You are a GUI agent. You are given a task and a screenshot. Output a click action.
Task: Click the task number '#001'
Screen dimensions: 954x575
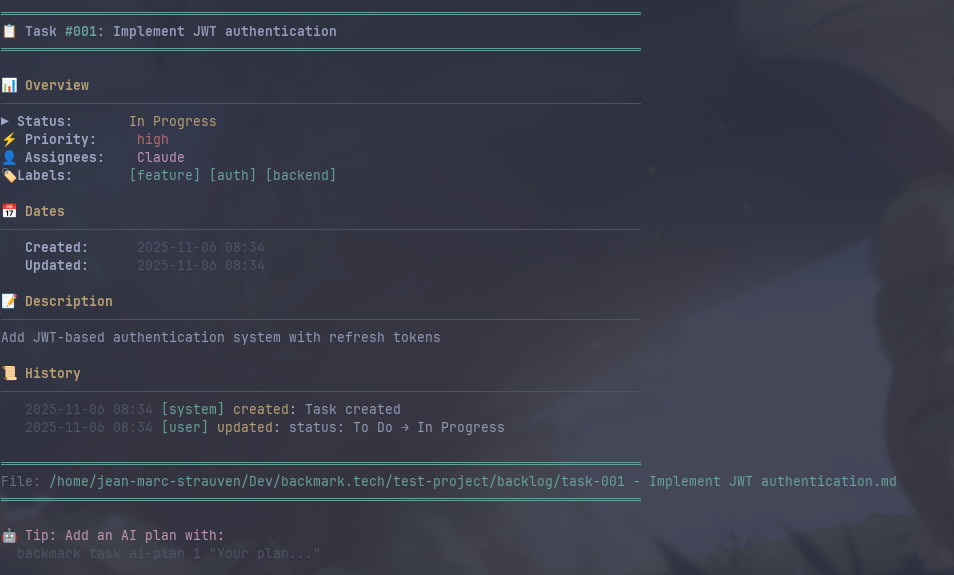(x=80, y=31)
